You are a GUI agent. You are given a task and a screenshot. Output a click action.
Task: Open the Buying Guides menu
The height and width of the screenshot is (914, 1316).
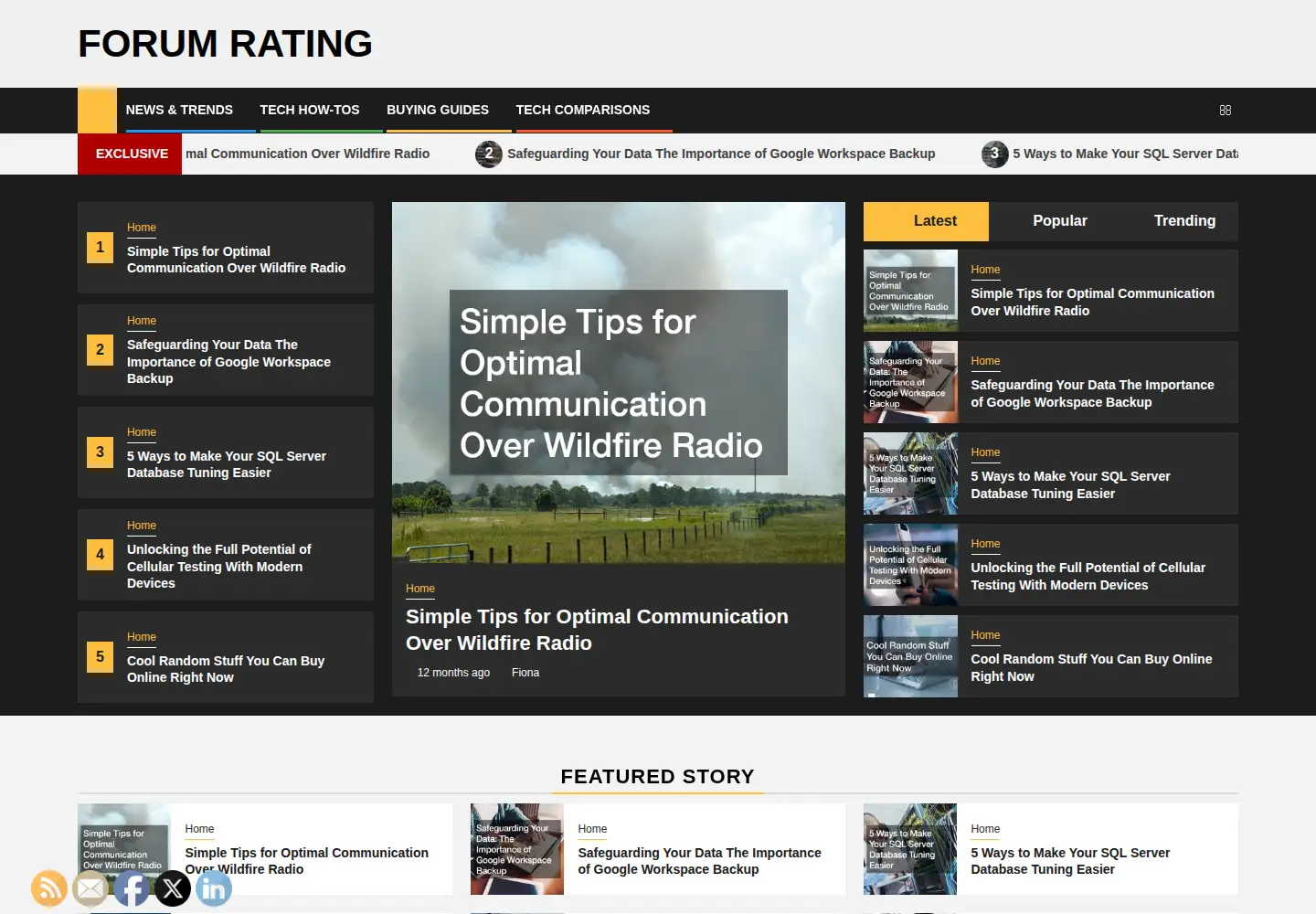(x=438, y=110)
